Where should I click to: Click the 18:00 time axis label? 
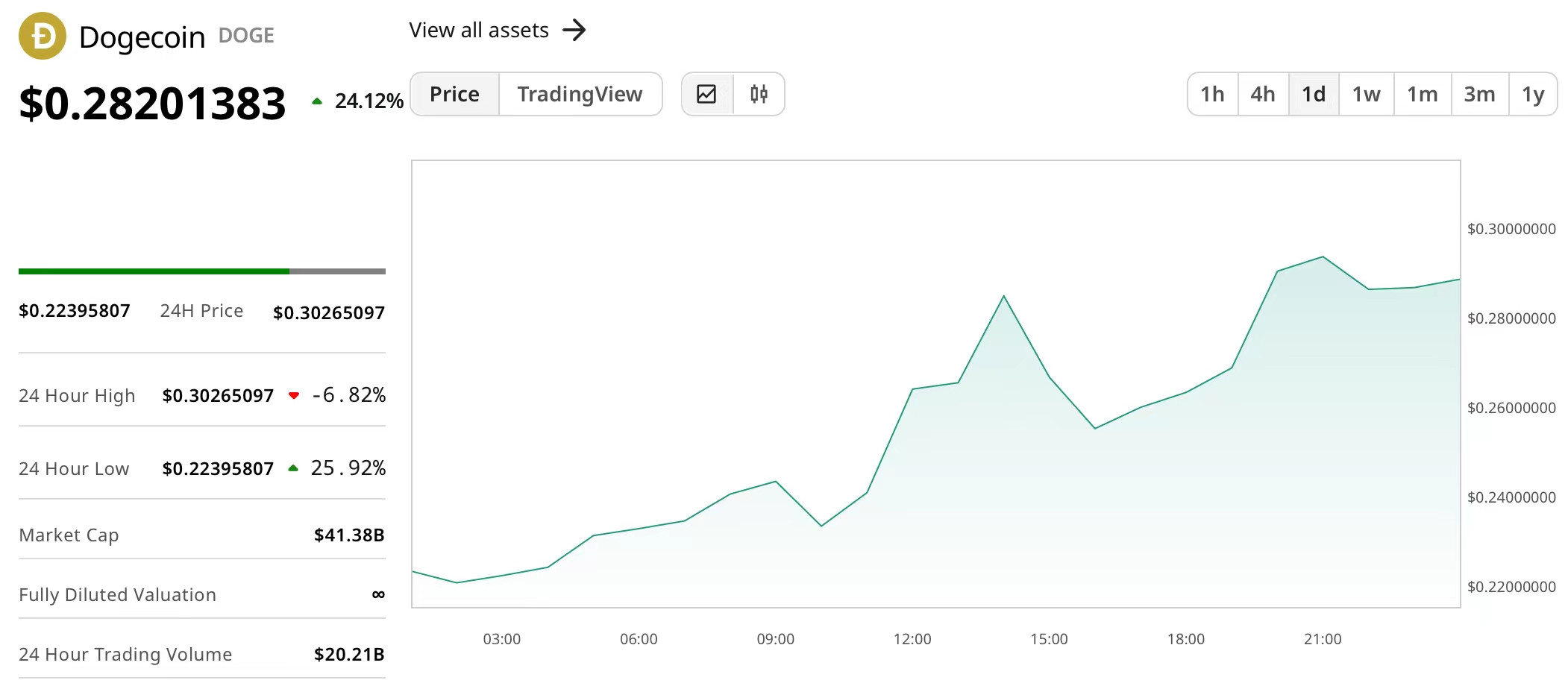tap(1186, 639)
